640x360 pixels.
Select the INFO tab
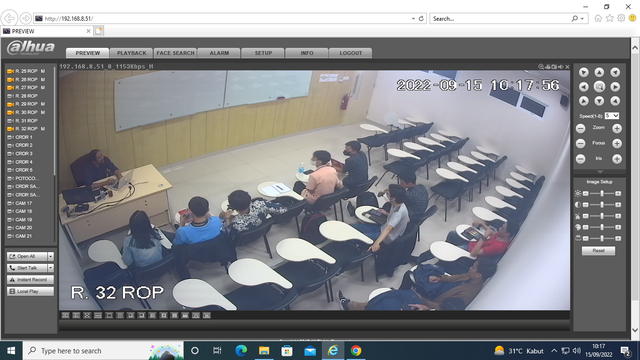(x=307, y=53)
